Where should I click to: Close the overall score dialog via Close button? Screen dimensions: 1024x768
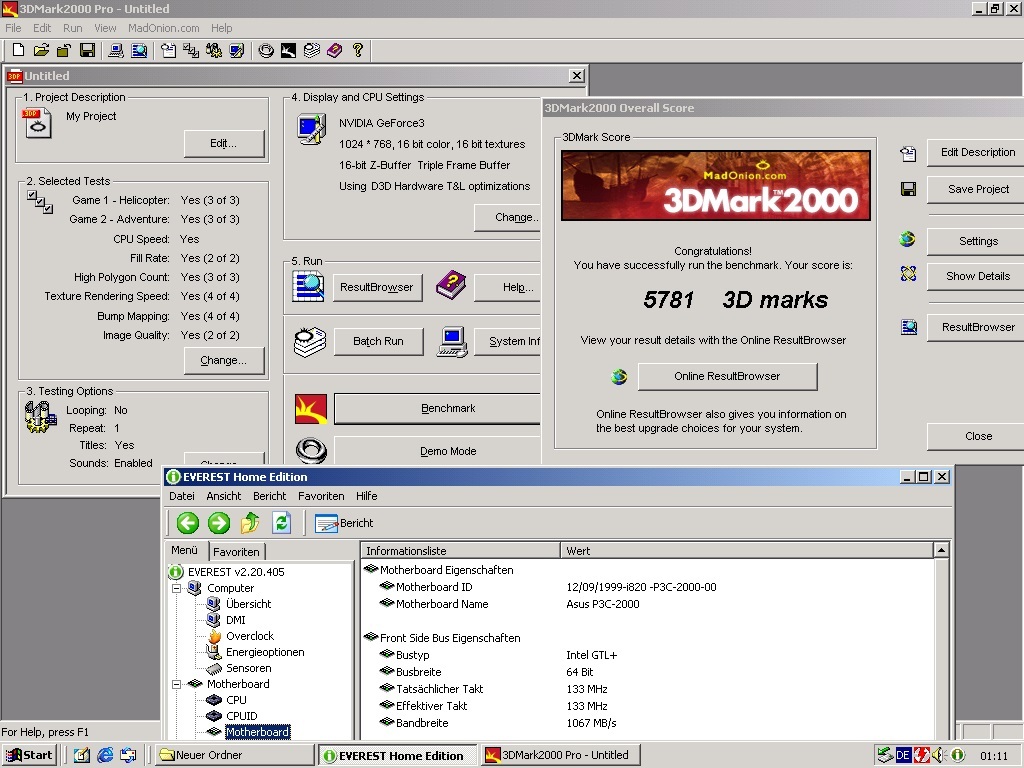pos(977,436)
